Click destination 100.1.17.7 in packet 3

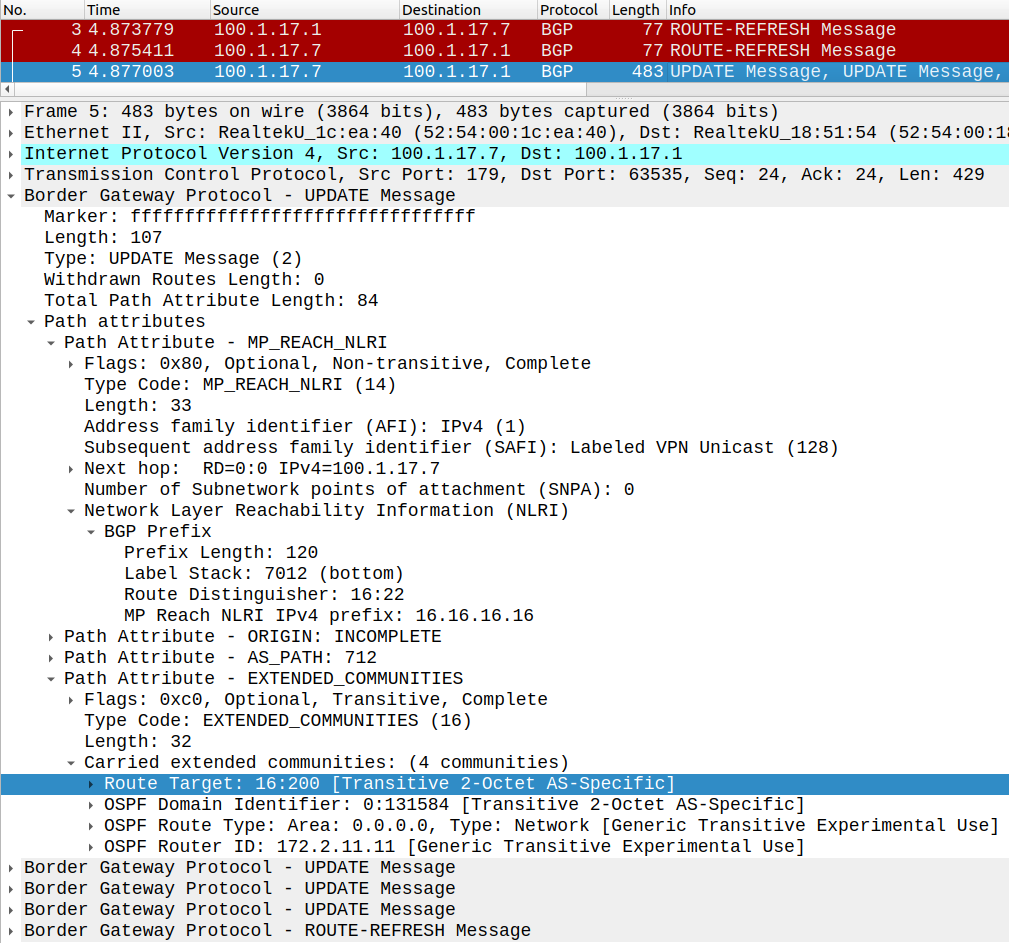(457, 30)
